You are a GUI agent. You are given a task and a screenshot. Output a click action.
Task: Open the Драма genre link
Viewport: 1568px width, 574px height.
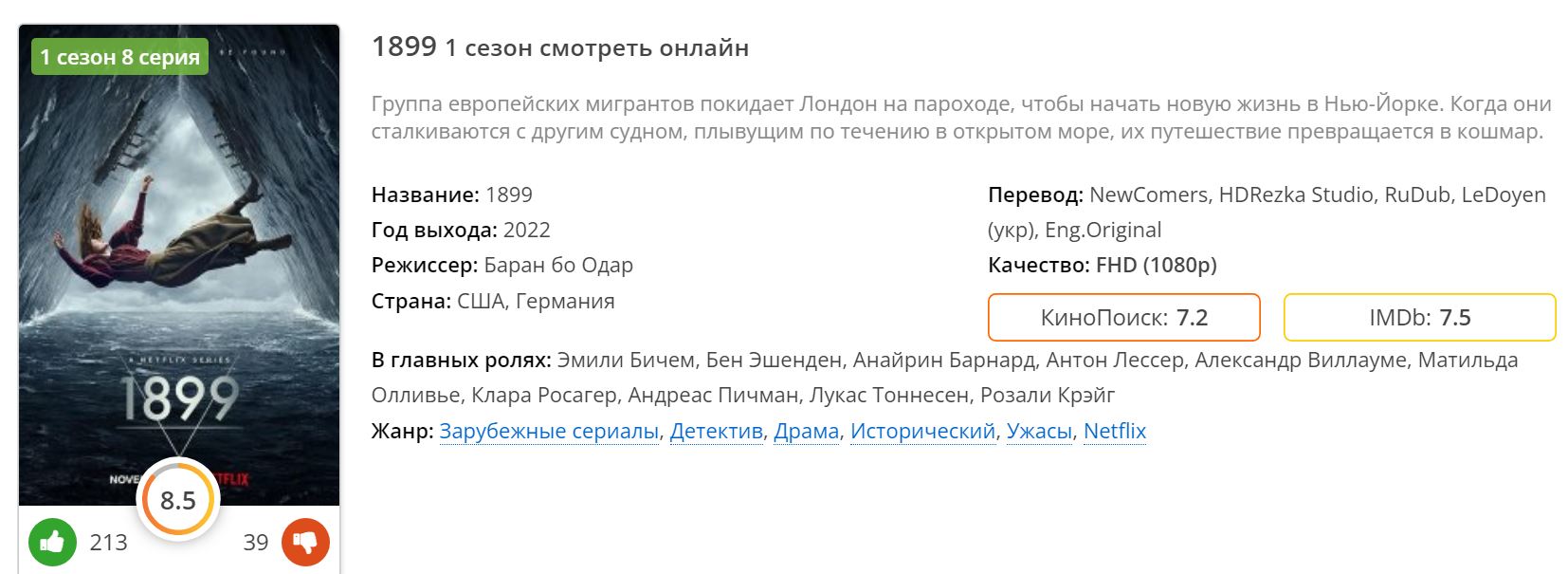[807, 431]
